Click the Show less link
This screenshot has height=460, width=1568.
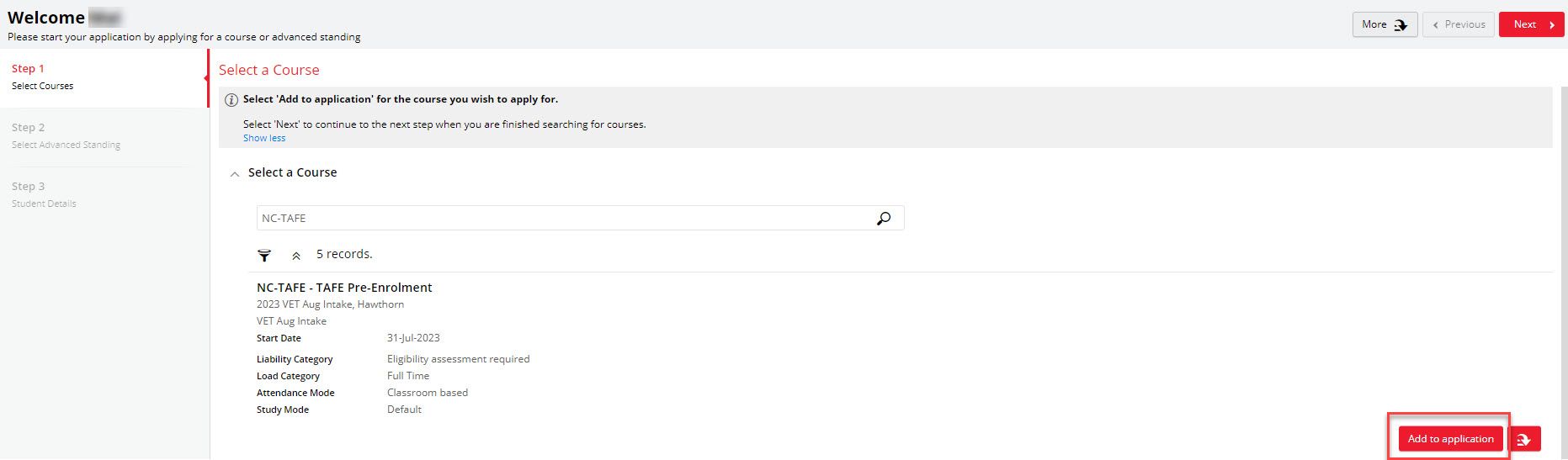click(x=264, y=138)
